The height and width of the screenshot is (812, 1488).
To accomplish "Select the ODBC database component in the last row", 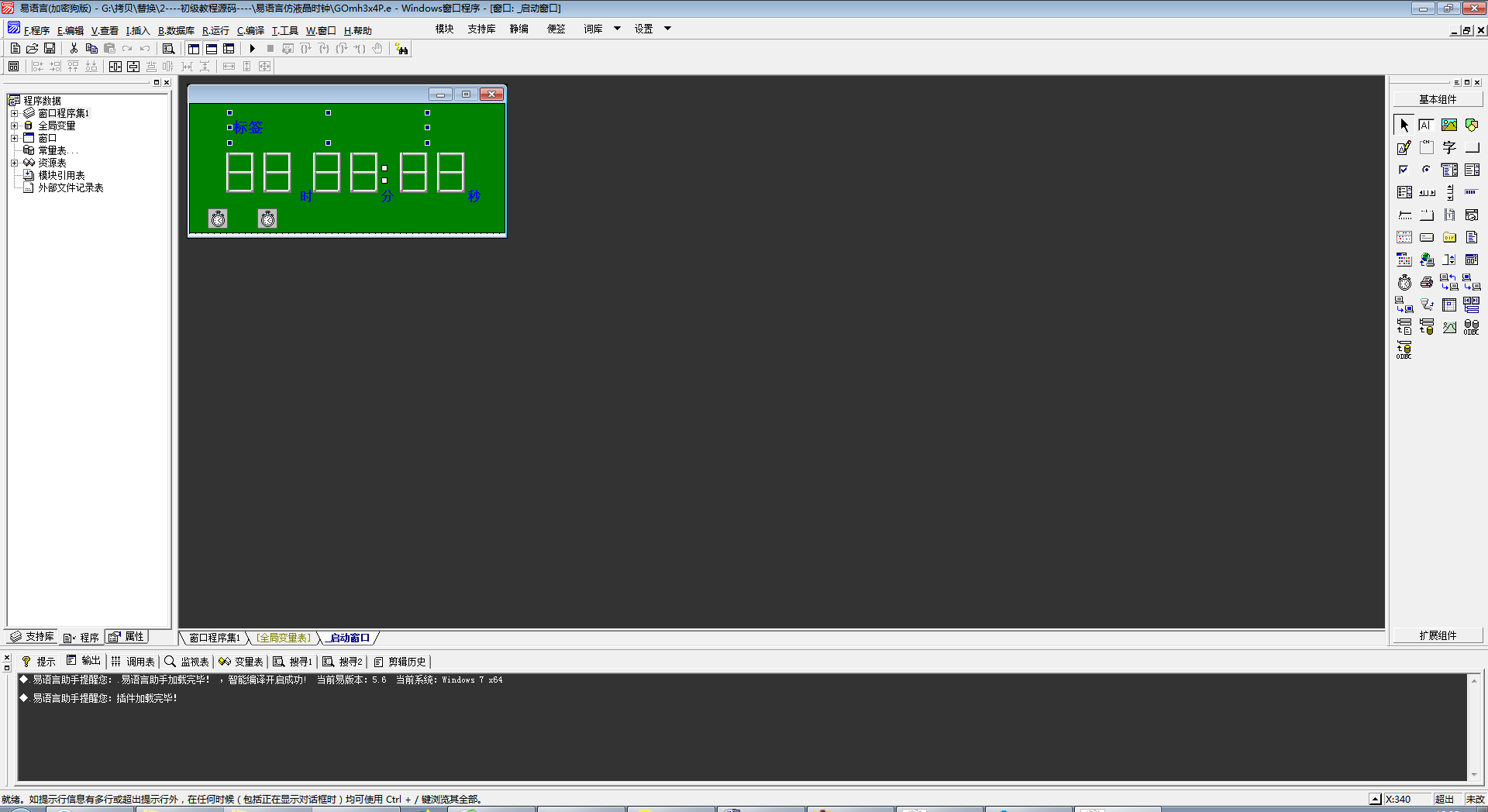I will [1404, 350].
